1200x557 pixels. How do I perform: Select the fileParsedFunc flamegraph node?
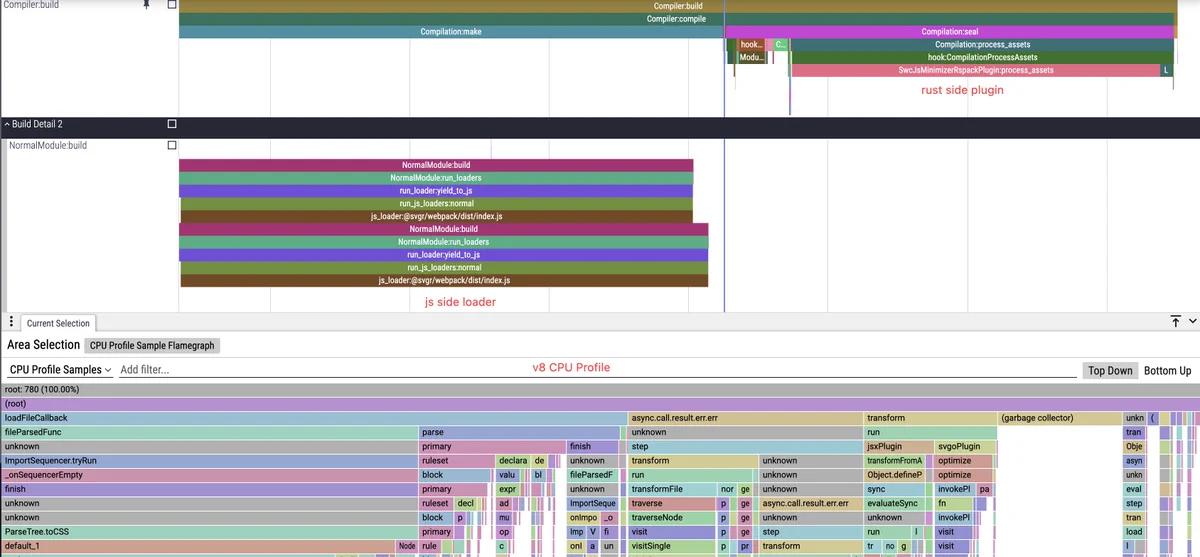(209, 432)
